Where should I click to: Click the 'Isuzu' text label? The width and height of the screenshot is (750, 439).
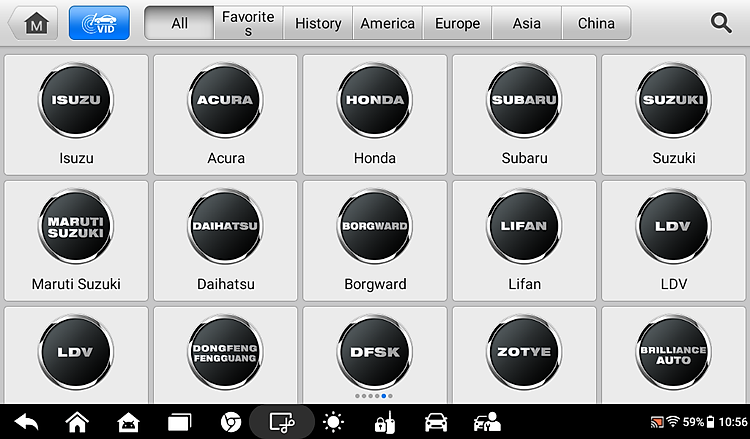[76, 158]
